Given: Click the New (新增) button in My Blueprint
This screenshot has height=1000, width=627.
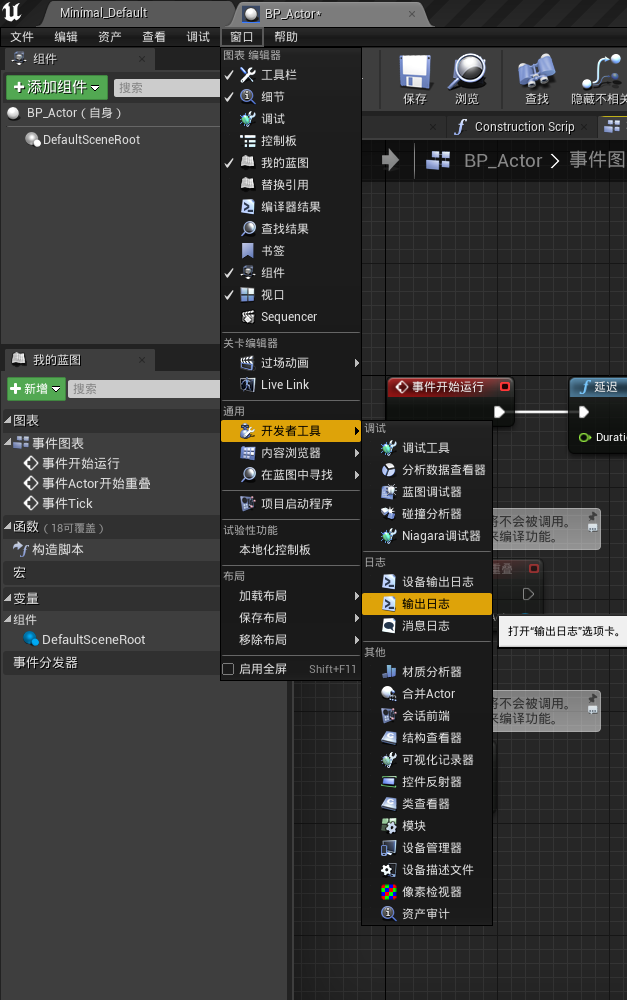Looking at the screenshot, I should (x=36, y=389).
